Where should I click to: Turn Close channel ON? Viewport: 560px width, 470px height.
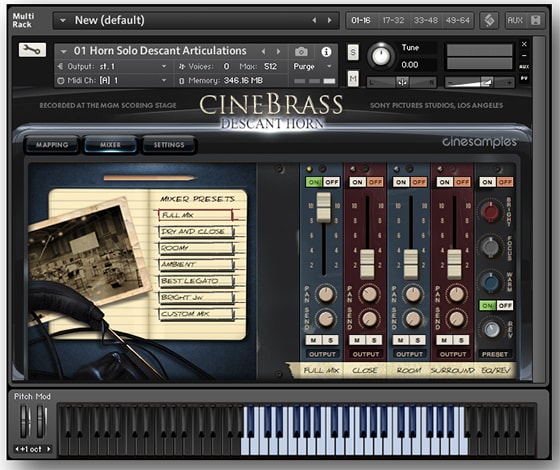(358, 182)
